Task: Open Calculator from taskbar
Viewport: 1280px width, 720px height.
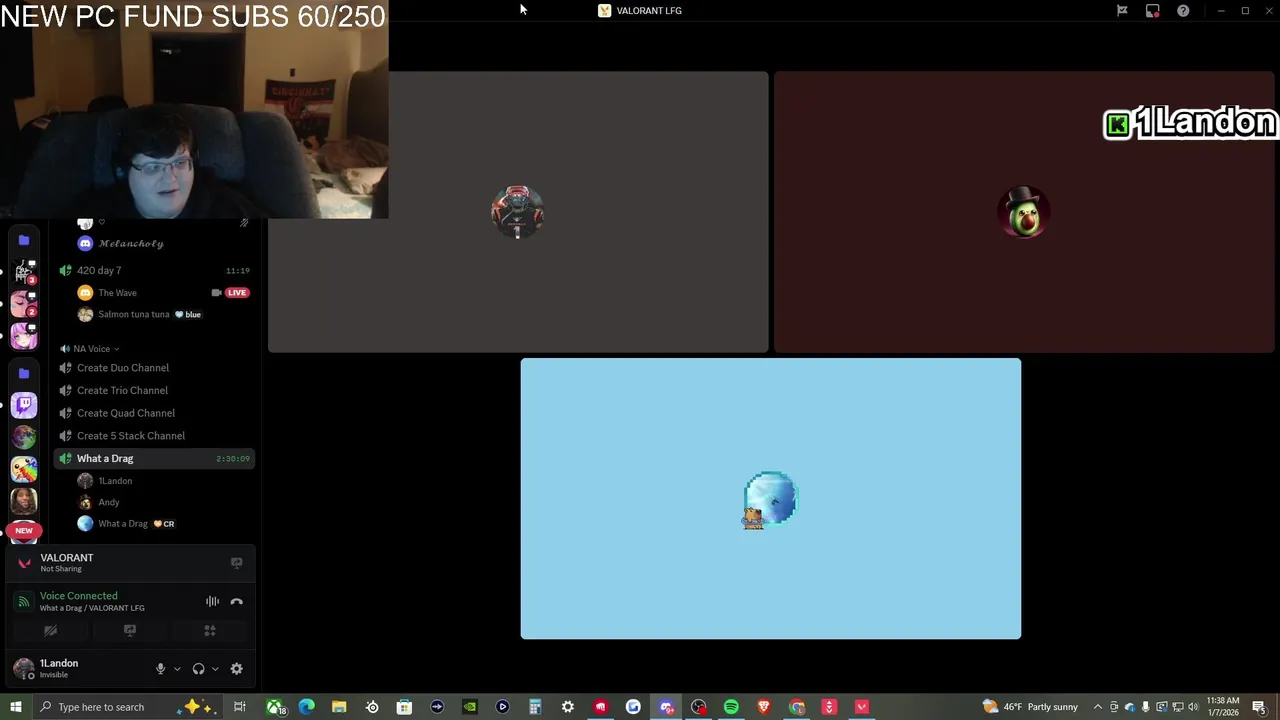Action: (535, 707)
